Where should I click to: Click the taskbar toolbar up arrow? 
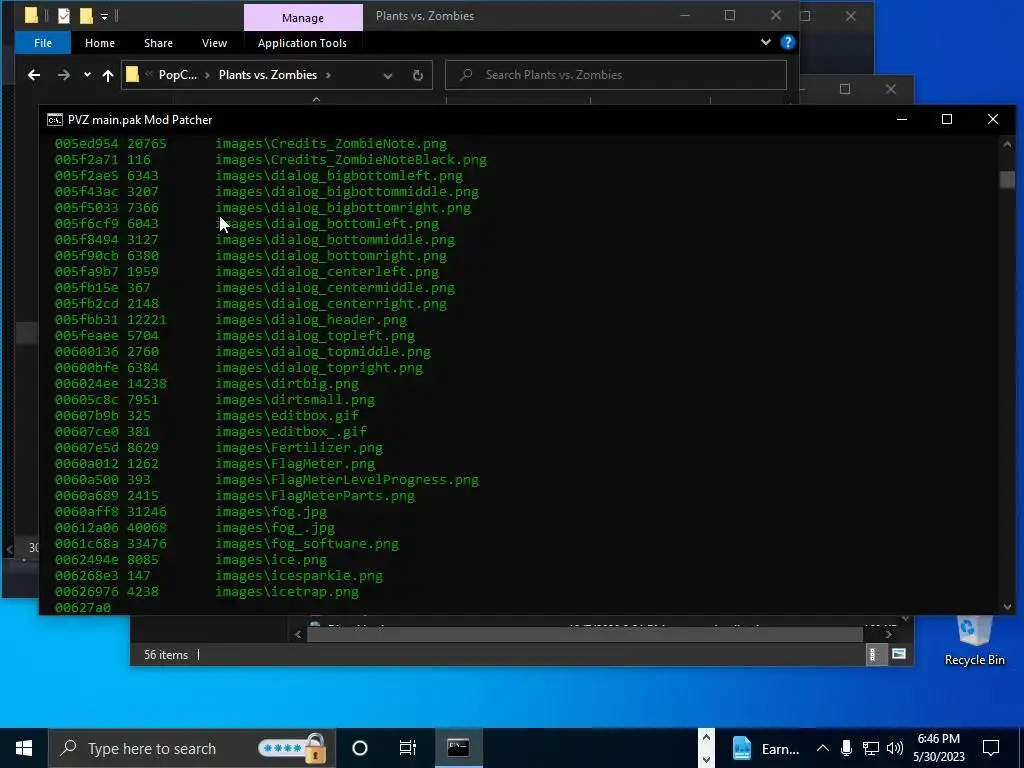(x=706, y=737)
